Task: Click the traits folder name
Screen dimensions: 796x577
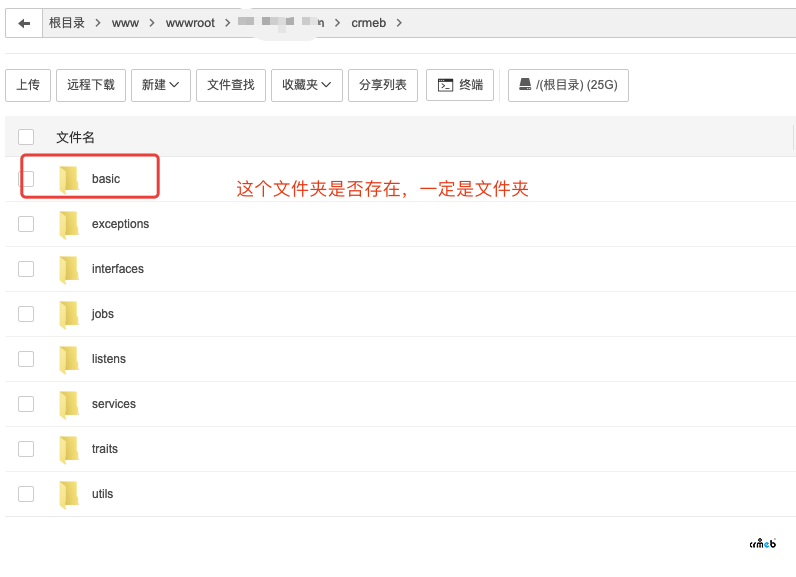Action: (x=105, y=449)
